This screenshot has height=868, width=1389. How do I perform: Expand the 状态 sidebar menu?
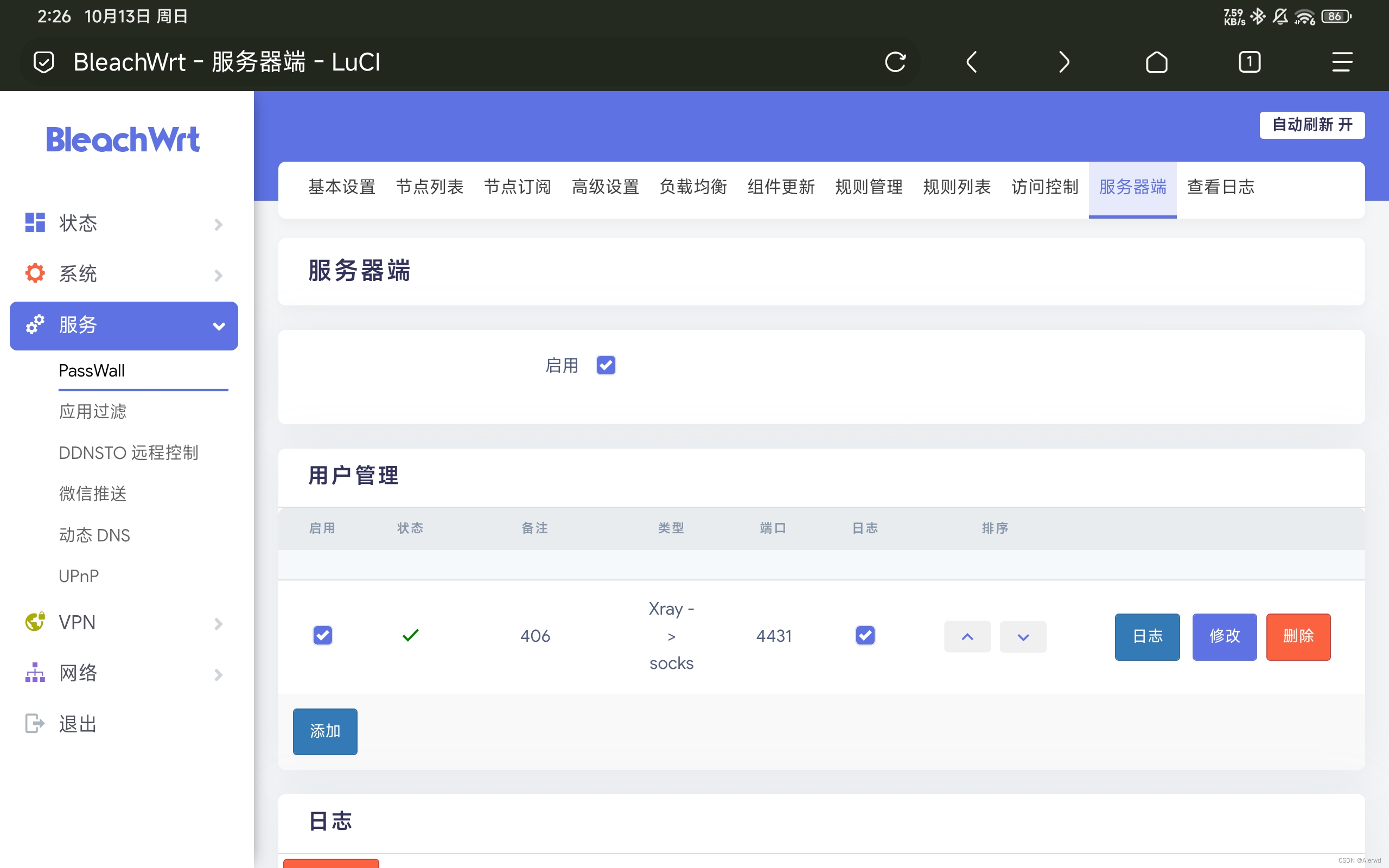tap(123, 224)
